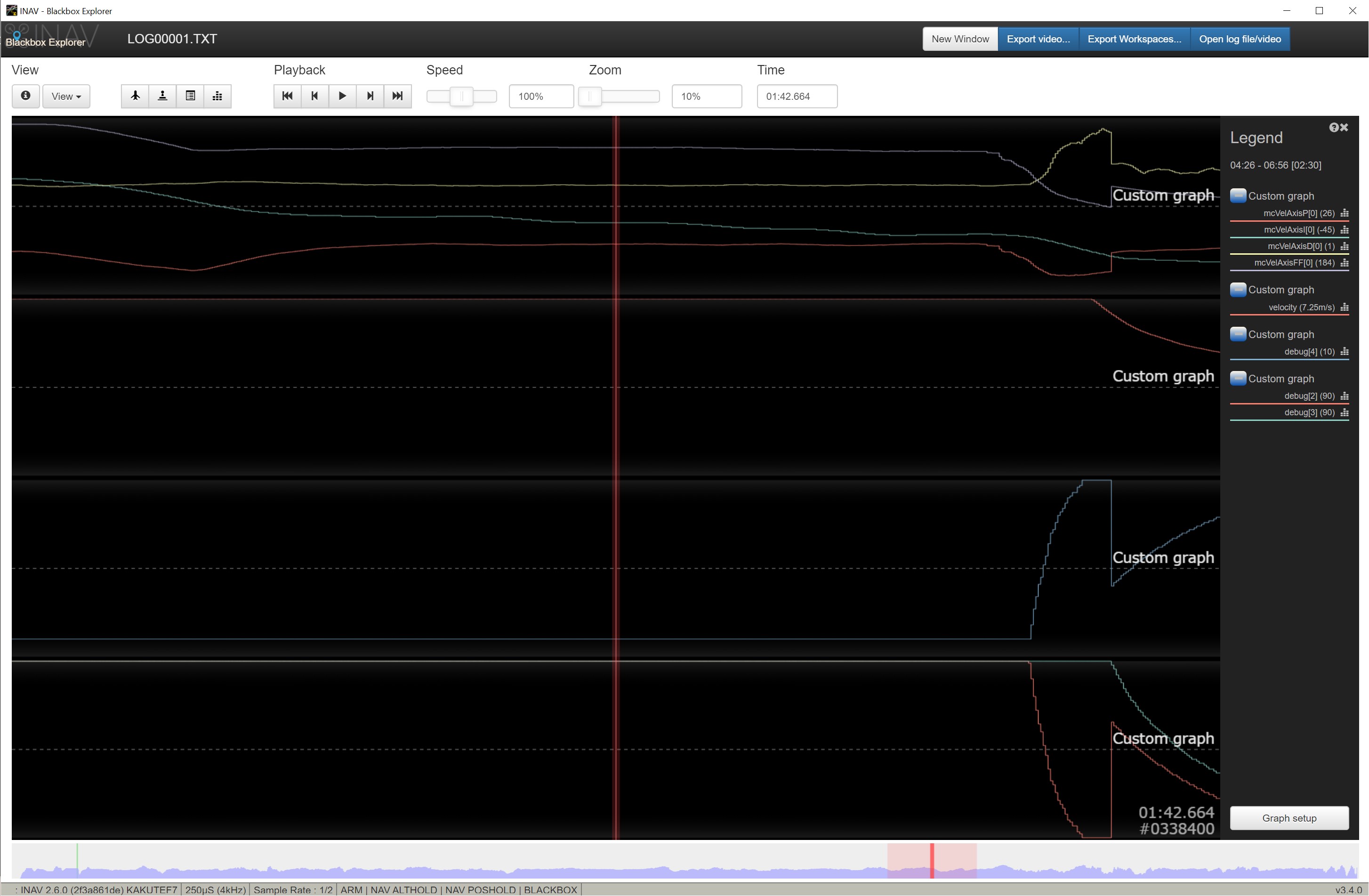This screenshot has width=1369, height=896.
Task: Close the Legend panel
Action: click(1344, 128)
